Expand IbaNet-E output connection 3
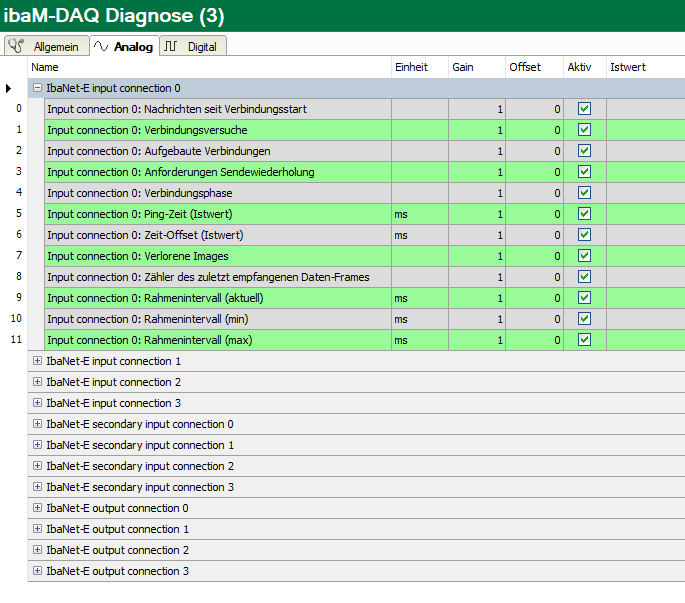 click(38, 571)
